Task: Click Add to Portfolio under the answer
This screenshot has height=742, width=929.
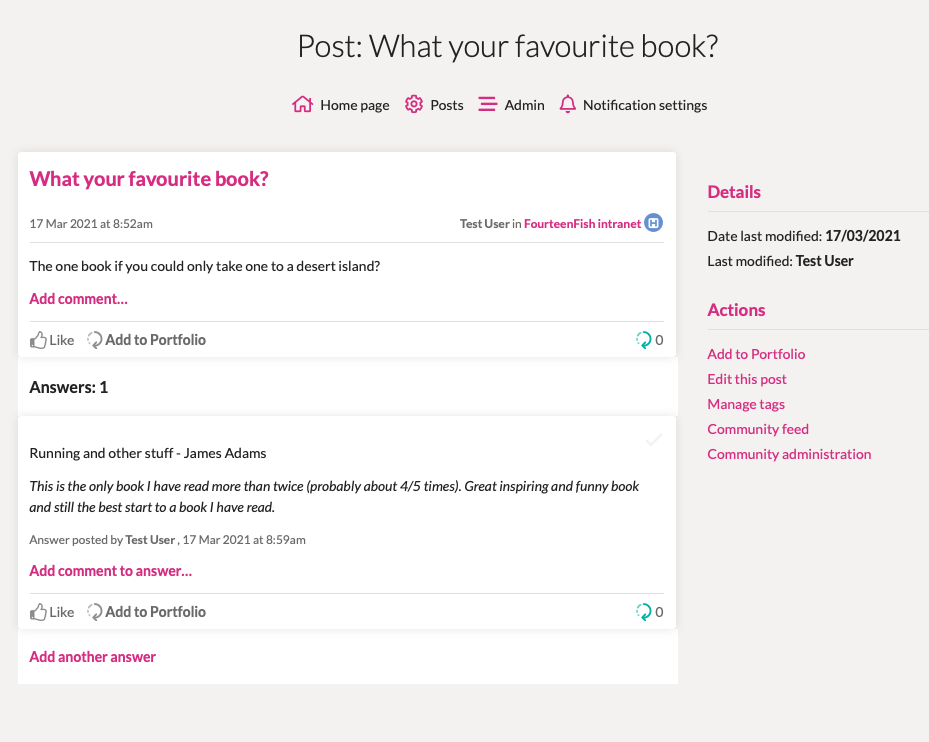Action: pos(146,612)
